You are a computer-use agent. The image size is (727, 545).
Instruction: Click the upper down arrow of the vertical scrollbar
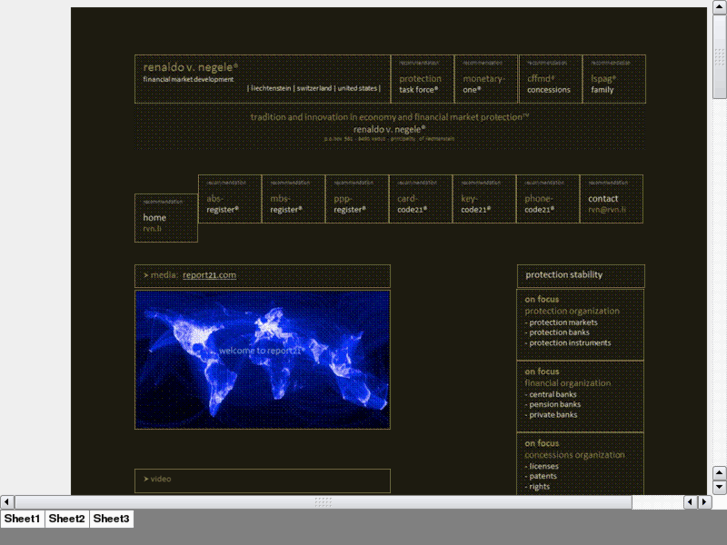point(720,473)
